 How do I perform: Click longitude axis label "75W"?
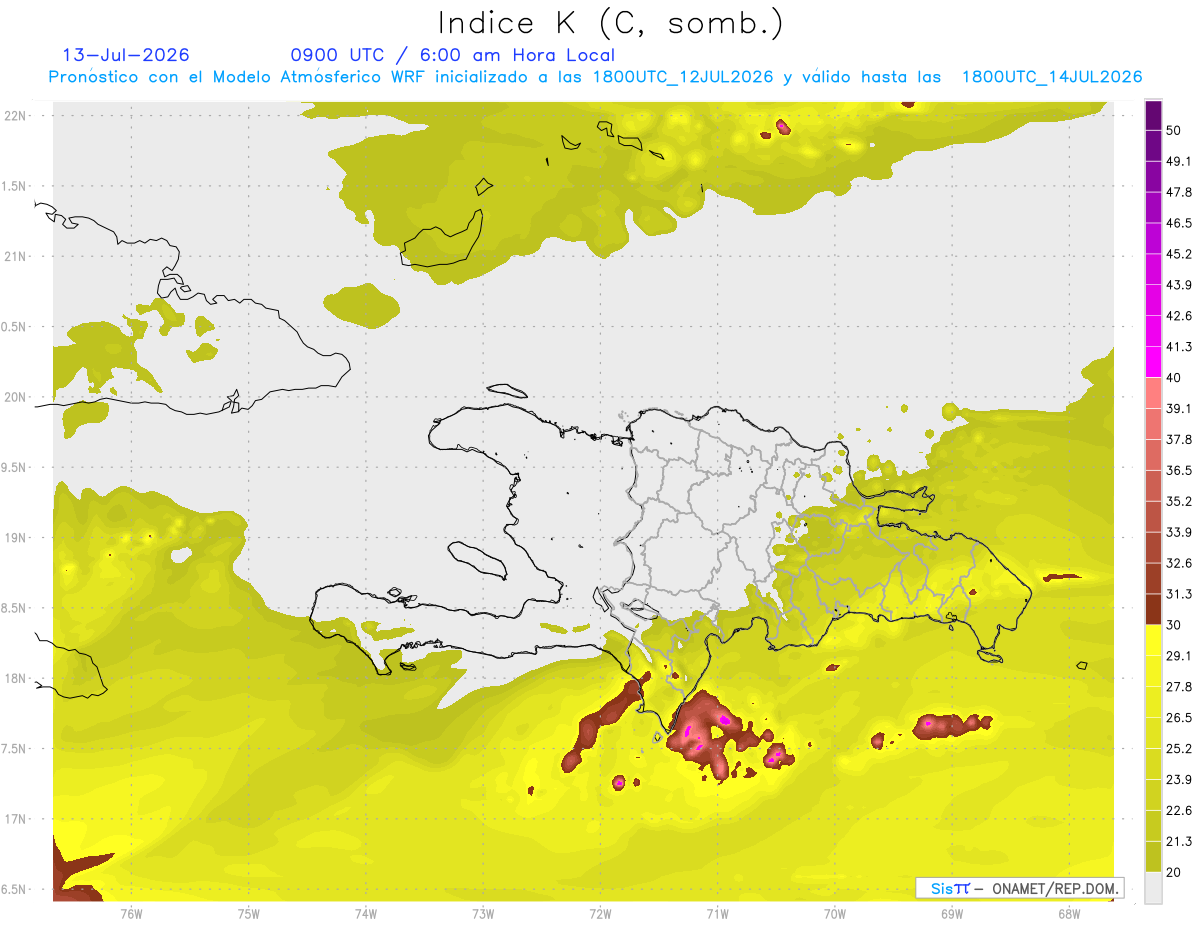click(x=248, y=914)
